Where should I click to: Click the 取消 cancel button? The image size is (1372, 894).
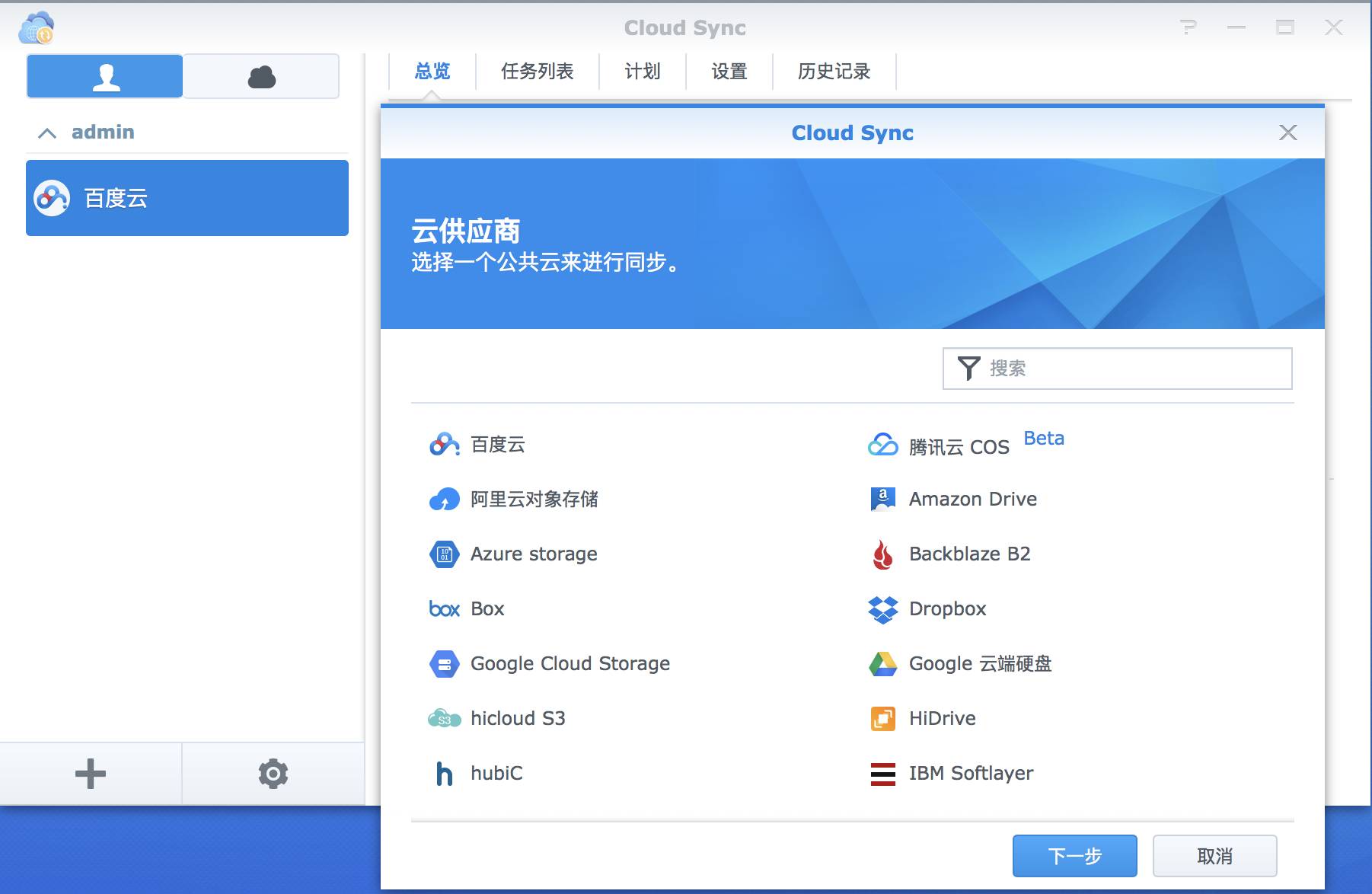point(1215,856)
